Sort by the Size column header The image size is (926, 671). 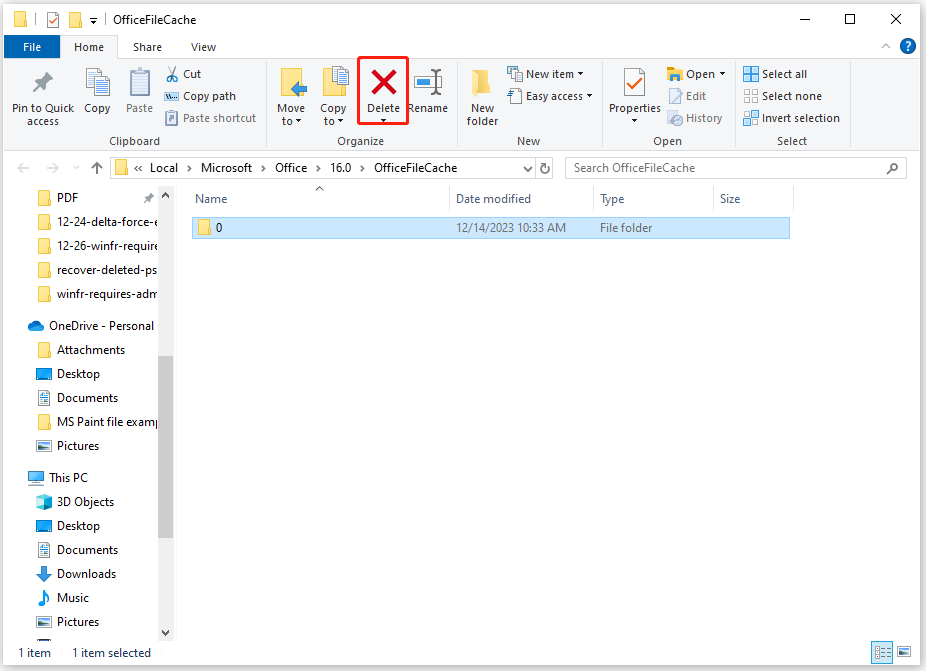click(753, 199)
